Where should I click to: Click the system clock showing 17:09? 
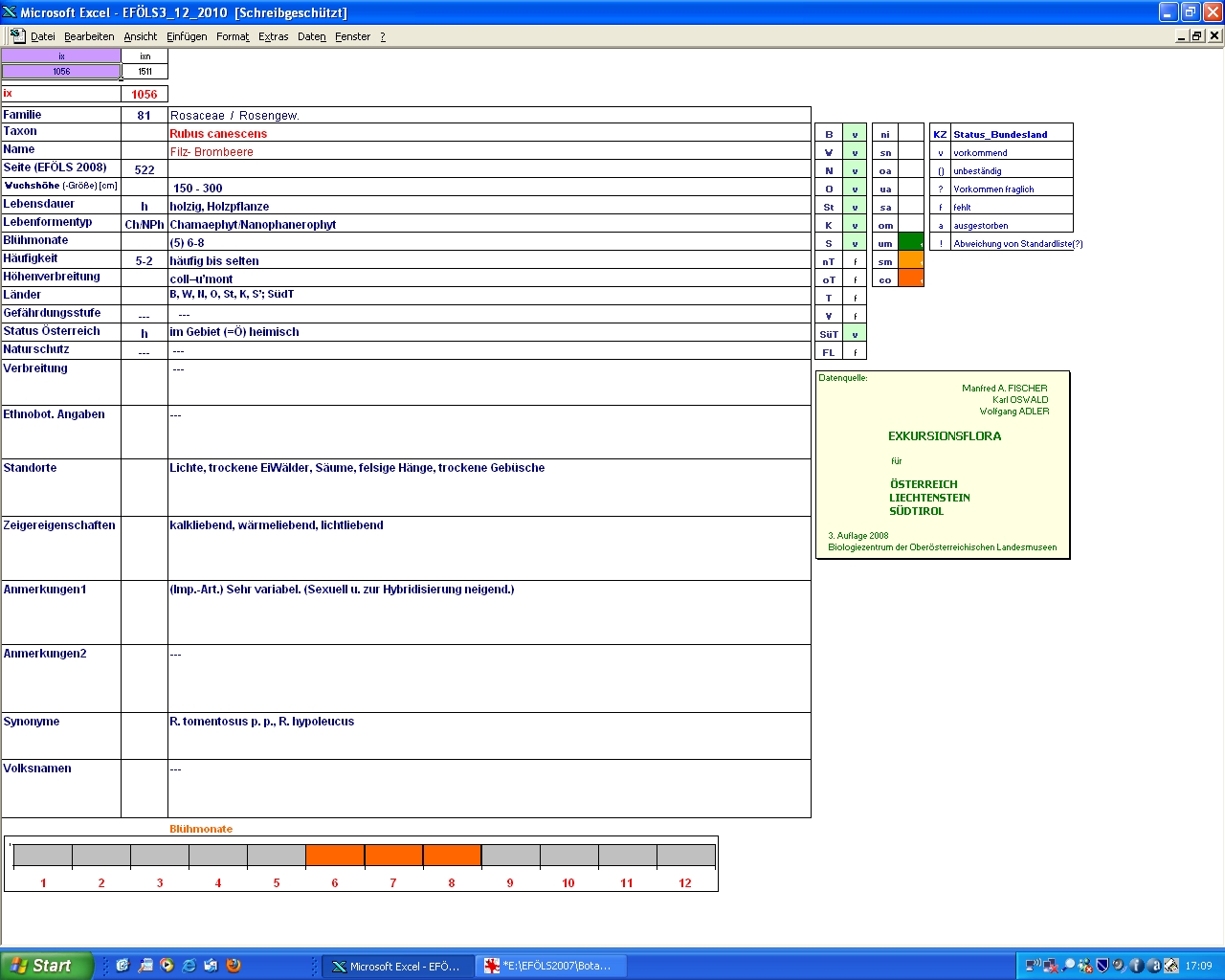coord(1199,966)
